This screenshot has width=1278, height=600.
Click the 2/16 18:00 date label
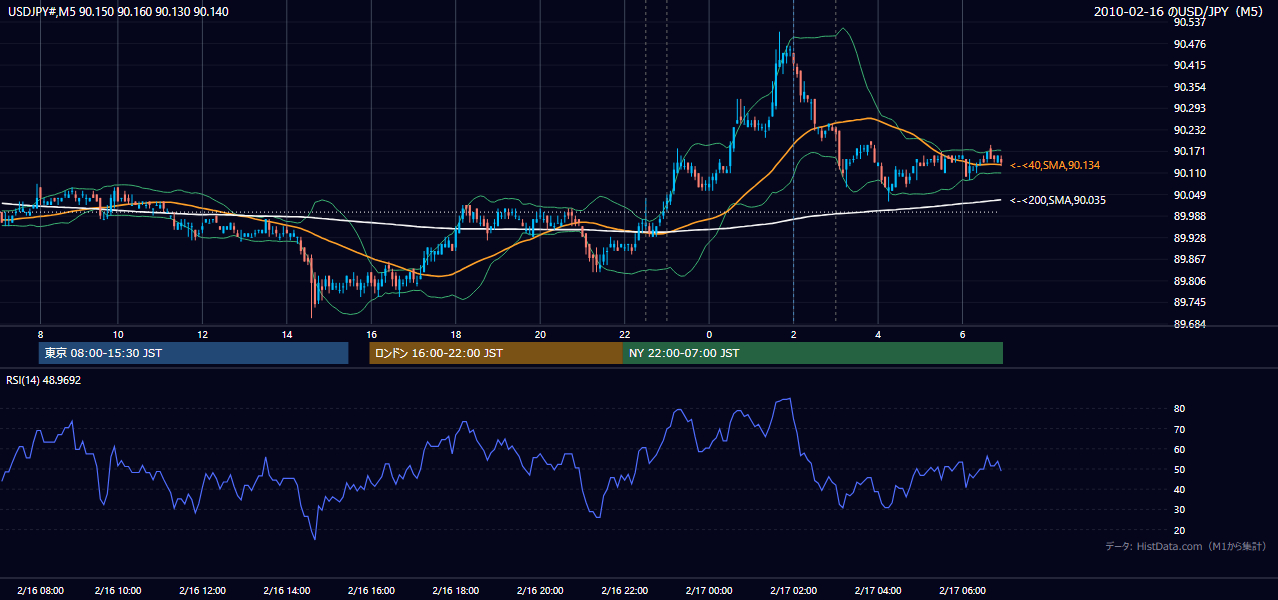point(455,590)
